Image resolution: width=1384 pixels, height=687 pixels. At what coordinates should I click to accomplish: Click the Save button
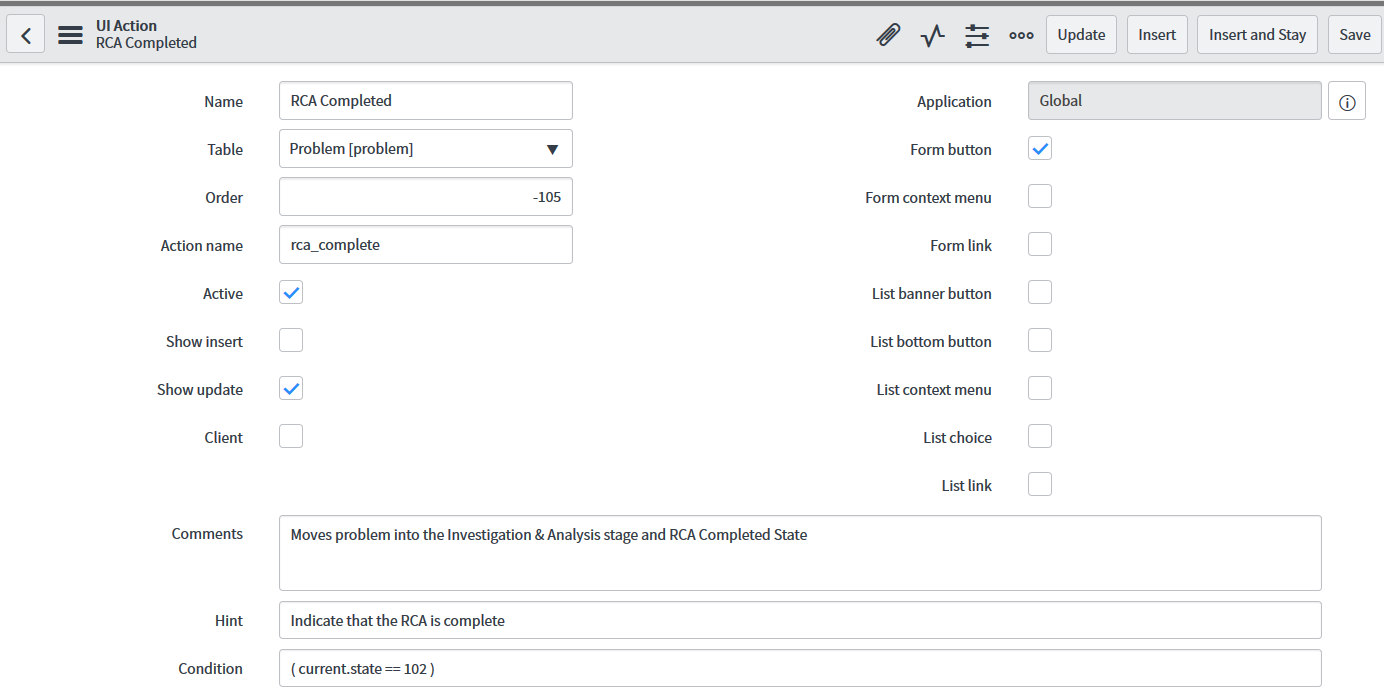(x=1355, y=35)
